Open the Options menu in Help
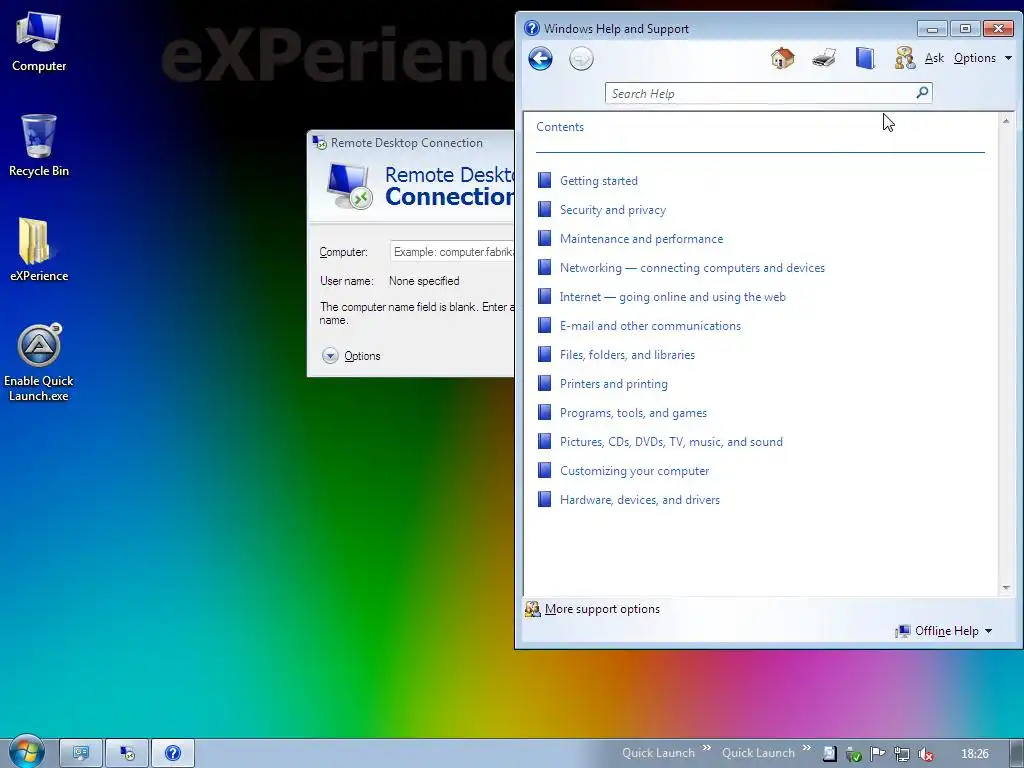This screenshot has height=768, width=1024. click(x=983, y=58)
